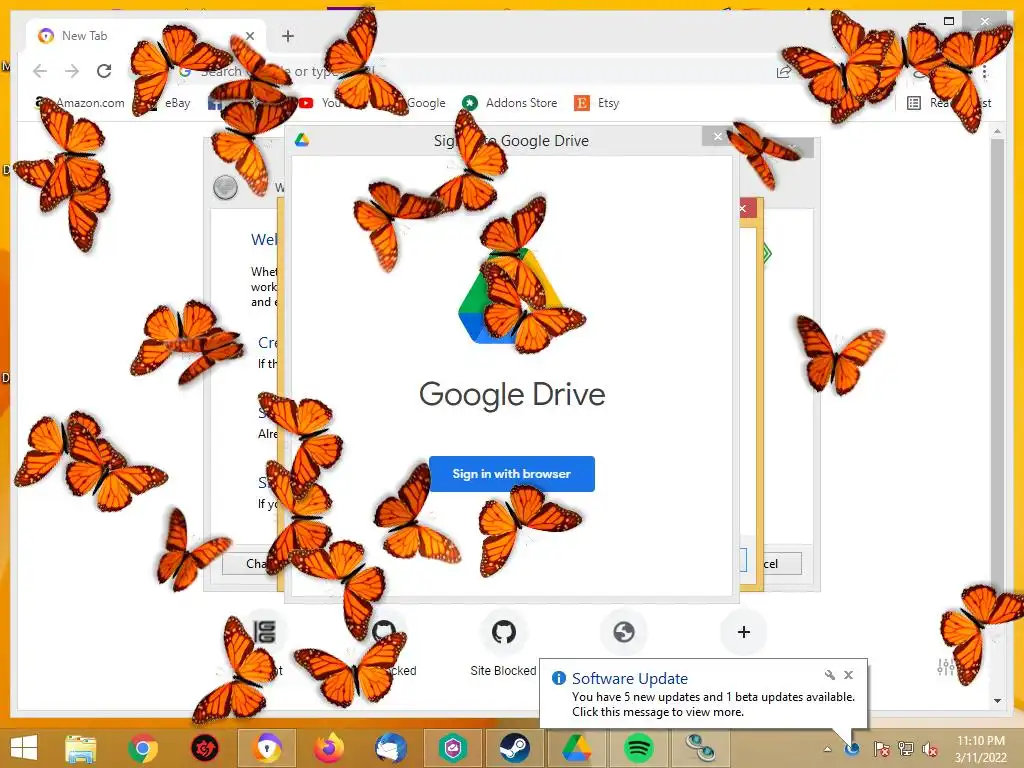Open the binoculars app in taskbar
Image resolution: width=1024 pixels, height=768 pixels.
[701, 748]
